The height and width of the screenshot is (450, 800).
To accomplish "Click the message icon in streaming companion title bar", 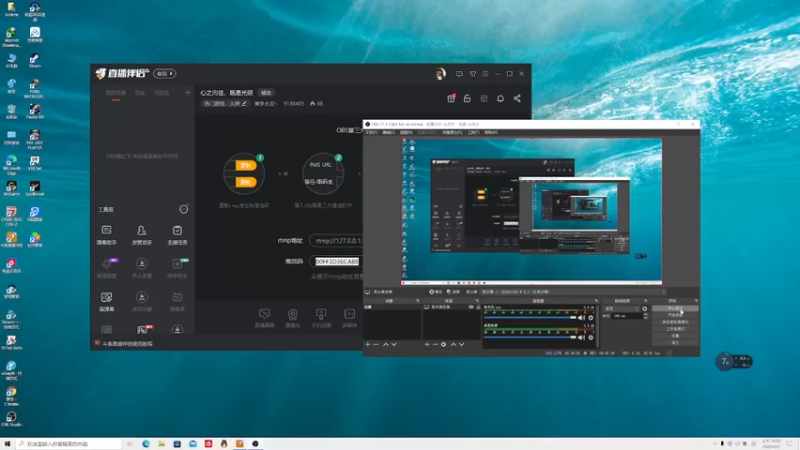I will point(459,73).
